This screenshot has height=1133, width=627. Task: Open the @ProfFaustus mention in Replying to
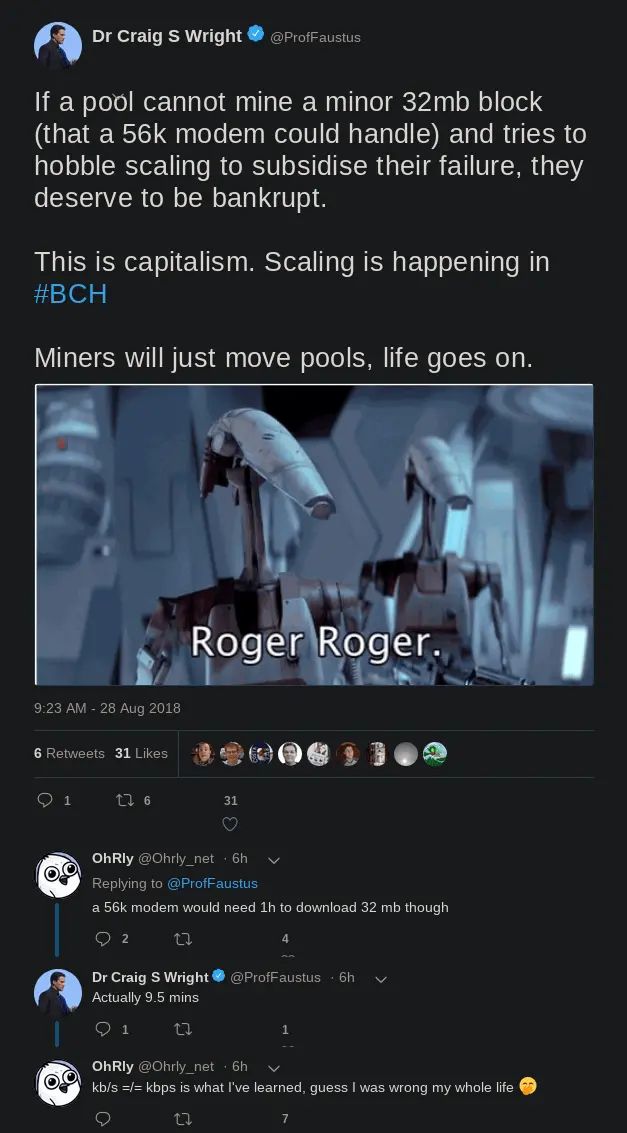tap(212, 883)
